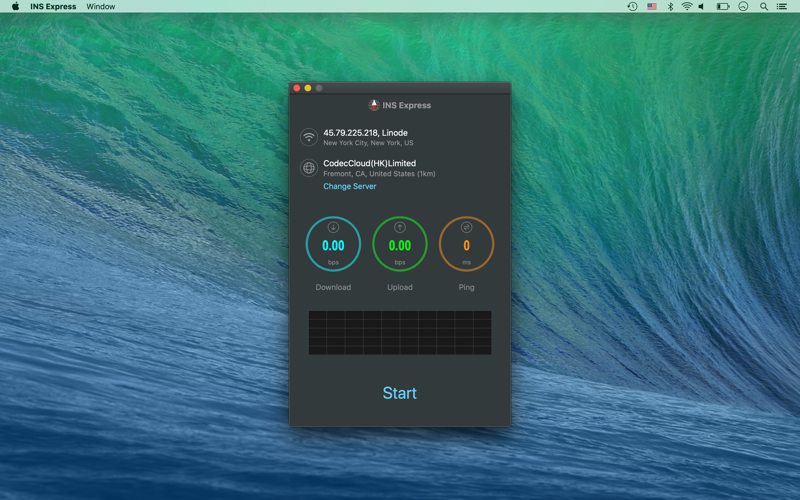Viewport: 800px width, 500px height.
Task: Click the Download label
Action: [333, 287]
